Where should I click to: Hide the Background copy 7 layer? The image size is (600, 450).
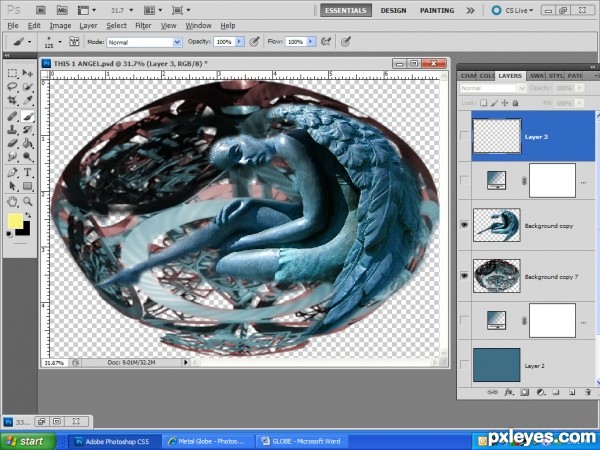click(x=464, y=276)
